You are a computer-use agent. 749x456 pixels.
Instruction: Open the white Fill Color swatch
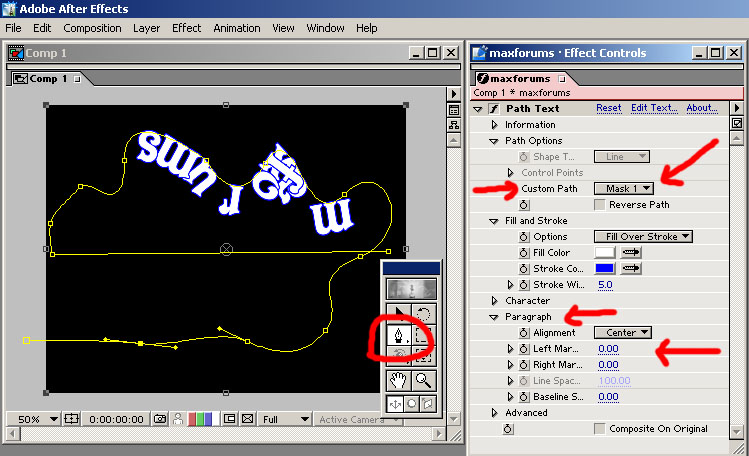(x=605, y=252)
